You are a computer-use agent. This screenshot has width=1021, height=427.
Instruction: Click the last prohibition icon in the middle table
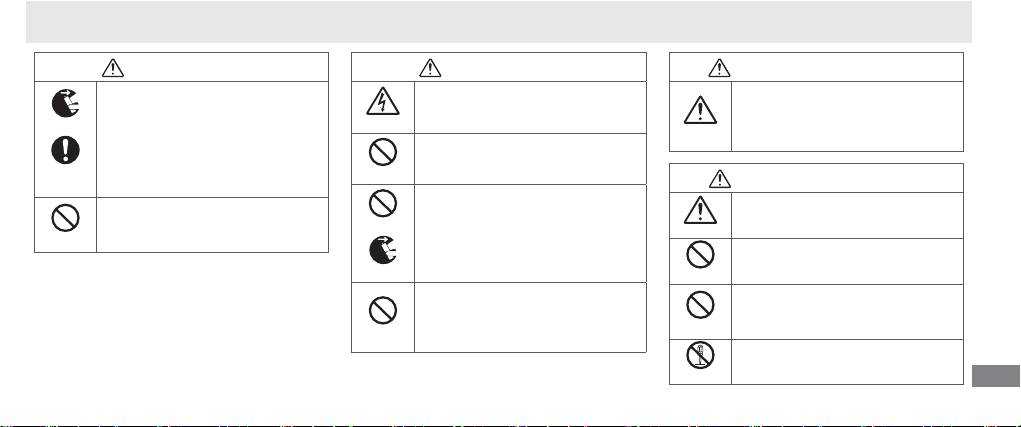pyautogui.click(x=382, y=313)
